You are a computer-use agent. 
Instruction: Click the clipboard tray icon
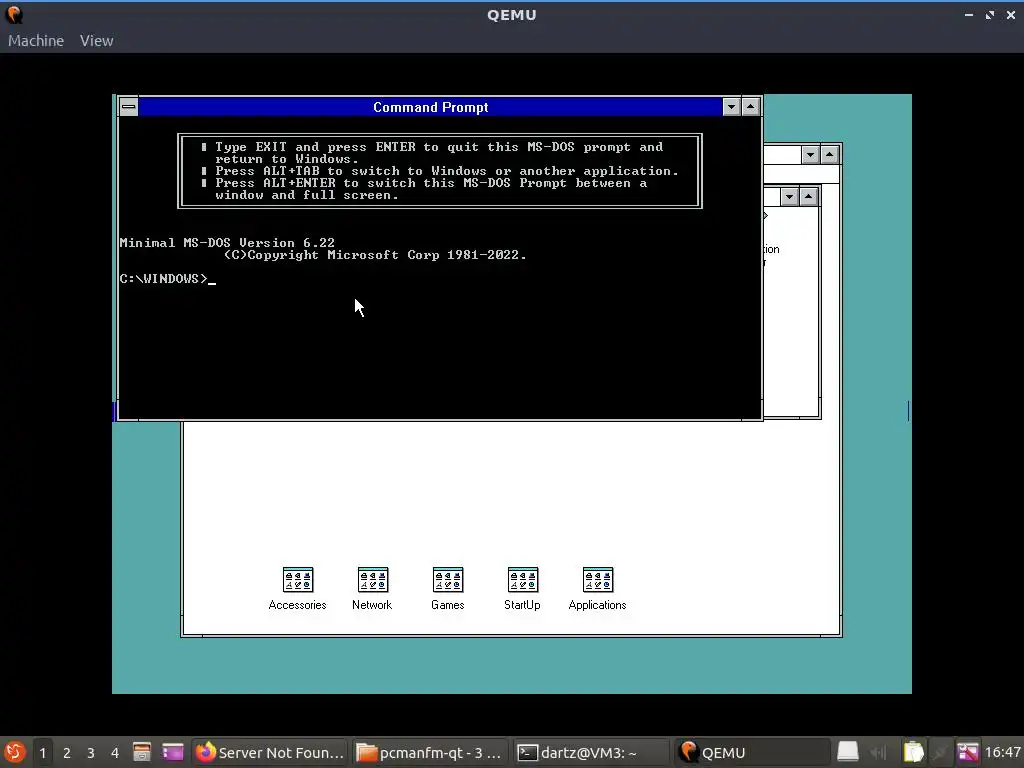click(914, 752)
